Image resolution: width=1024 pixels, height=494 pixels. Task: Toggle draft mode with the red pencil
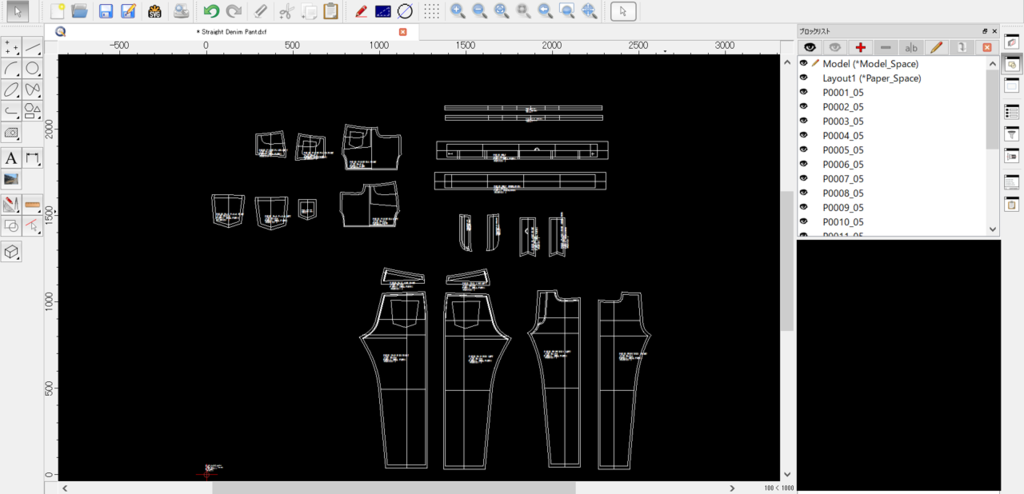(x=360, y=10)
